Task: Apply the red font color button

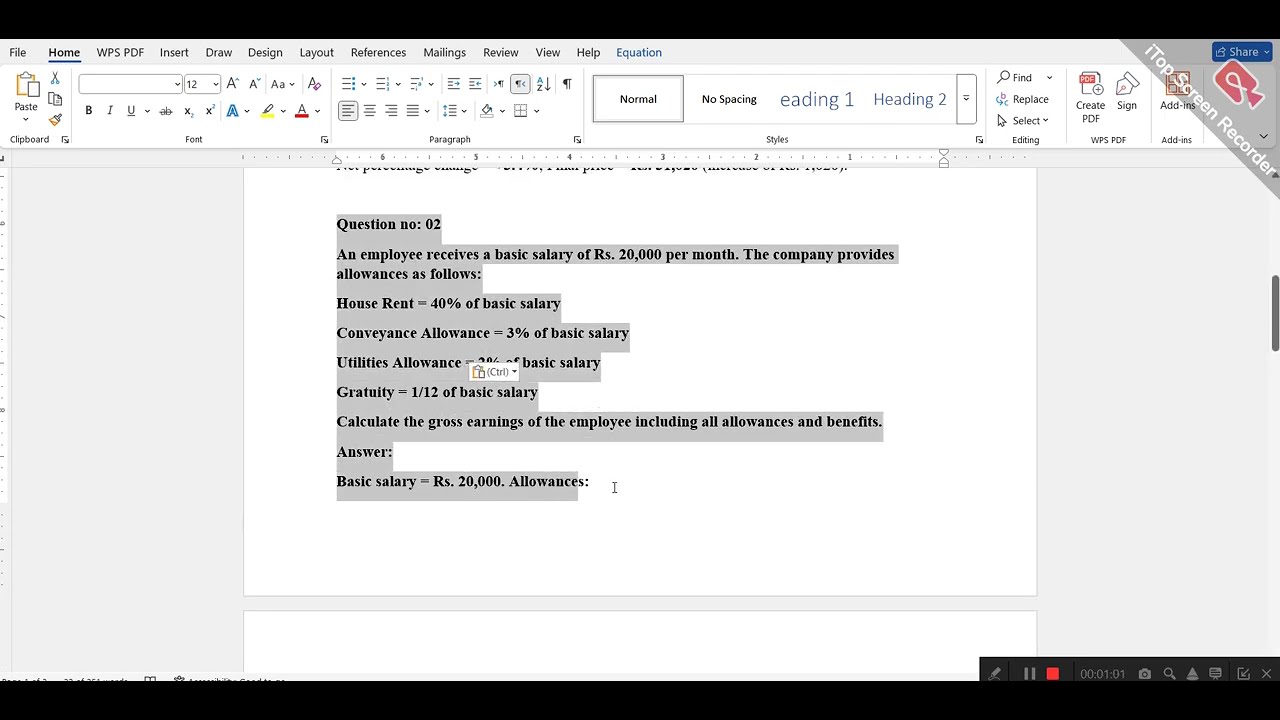Action: click(x=301, y=111)
